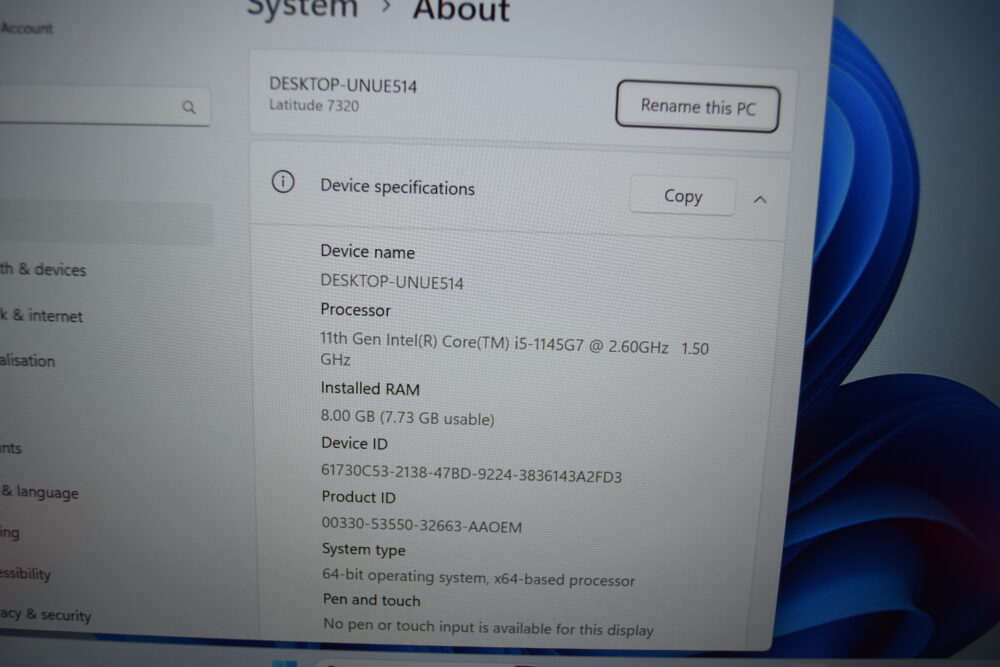Select the '8.00 GB (7.73 GB usable)' text
This screenshot has width=1000, height=667.
[408, 418]
